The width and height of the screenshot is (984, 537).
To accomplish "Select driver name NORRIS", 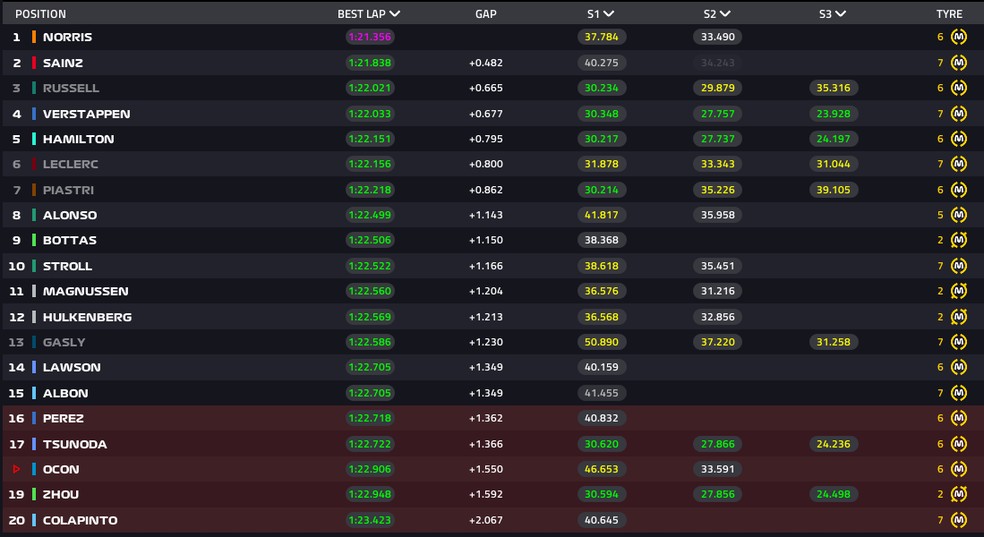I will pos(67,37).
